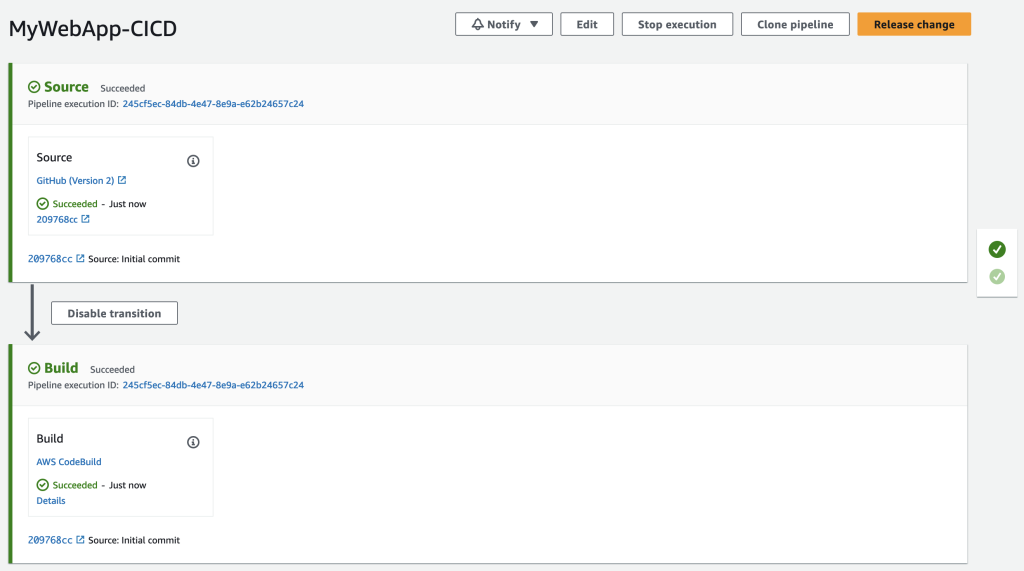Viewport: 1024px width, 571px height.
Task: Click the MyWebApp-CICD pipeline title
Action: [x=93, y=29]
